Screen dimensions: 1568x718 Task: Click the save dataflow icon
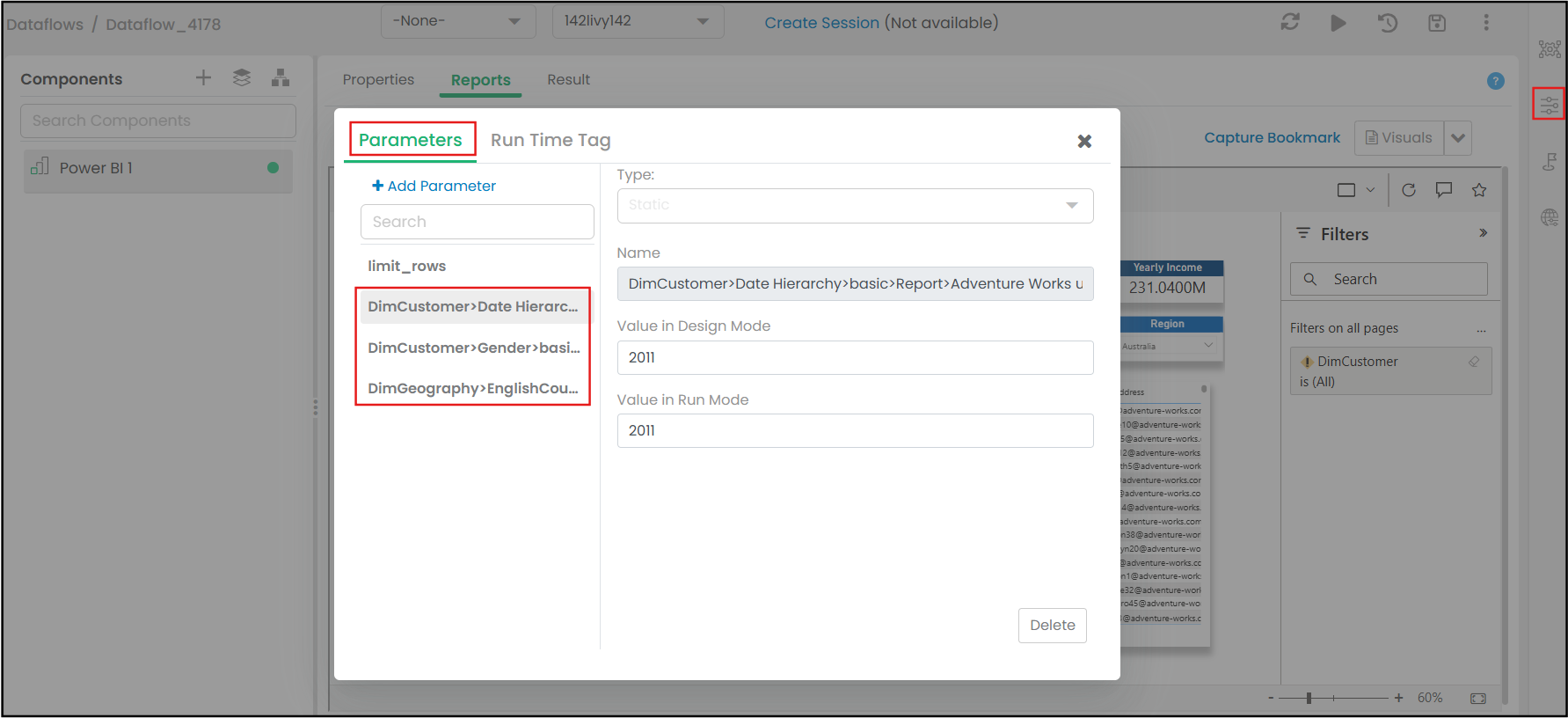tap(1437, 23)
